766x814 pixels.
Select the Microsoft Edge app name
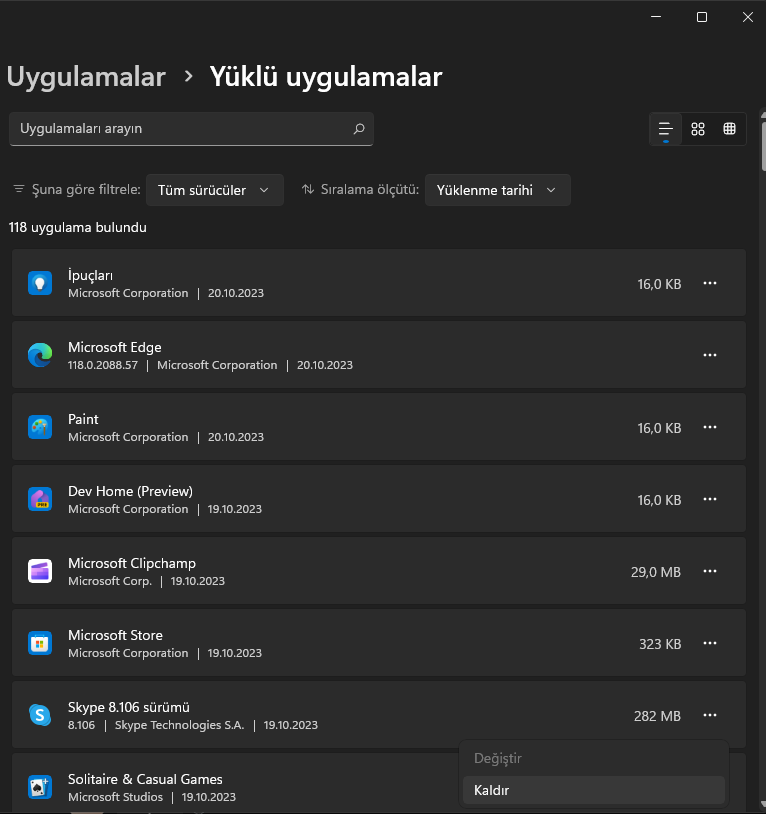(x=115, y=347)
